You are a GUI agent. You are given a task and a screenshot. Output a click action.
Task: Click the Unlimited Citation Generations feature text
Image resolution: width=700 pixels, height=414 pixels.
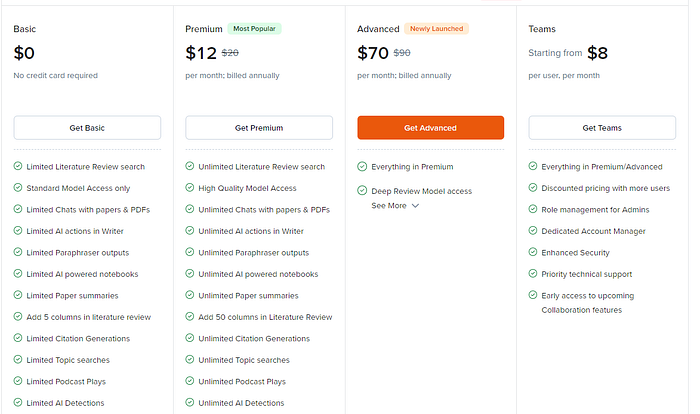coord(254,339)
